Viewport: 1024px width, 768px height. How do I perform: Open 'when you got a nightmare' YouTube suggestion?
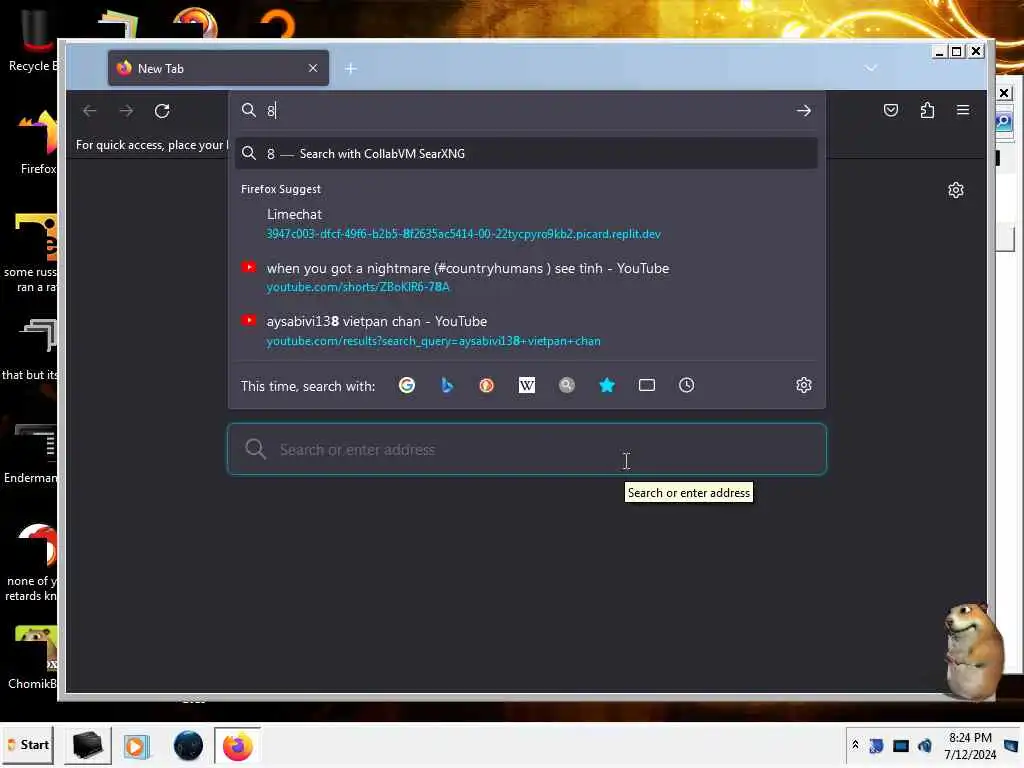coord(526,277)
